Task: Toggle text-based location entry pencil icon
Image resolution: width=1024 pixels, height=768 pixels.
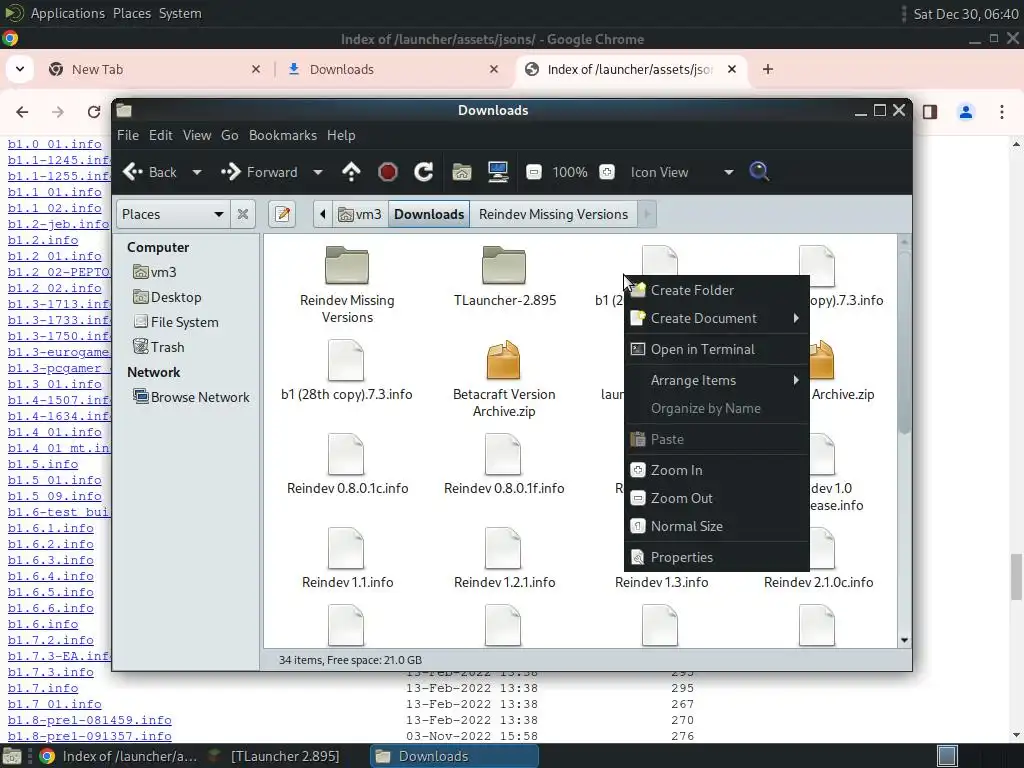Action: pyautogui.click(x=283, y=214)
